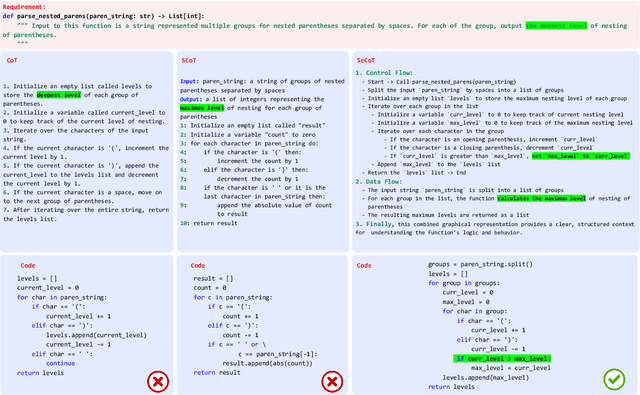Select the "SCoT" panel heading
The image size is (640, 395).
(x=189, y=60)
